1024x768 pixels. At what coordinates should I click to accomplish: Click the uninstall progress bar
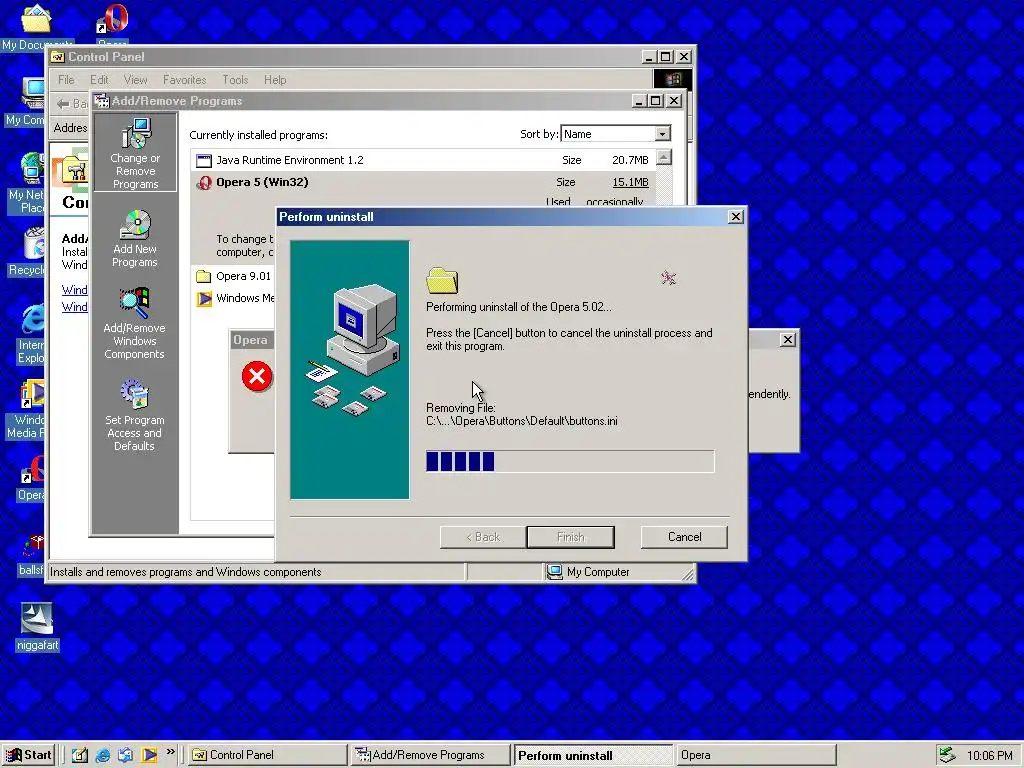click(570, 461)
